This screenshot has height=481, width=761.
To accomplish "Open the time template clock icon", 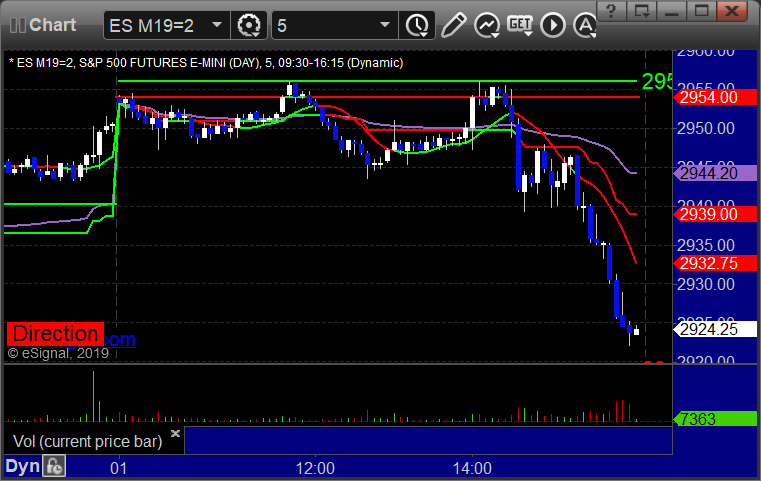I will pos(417,25).
